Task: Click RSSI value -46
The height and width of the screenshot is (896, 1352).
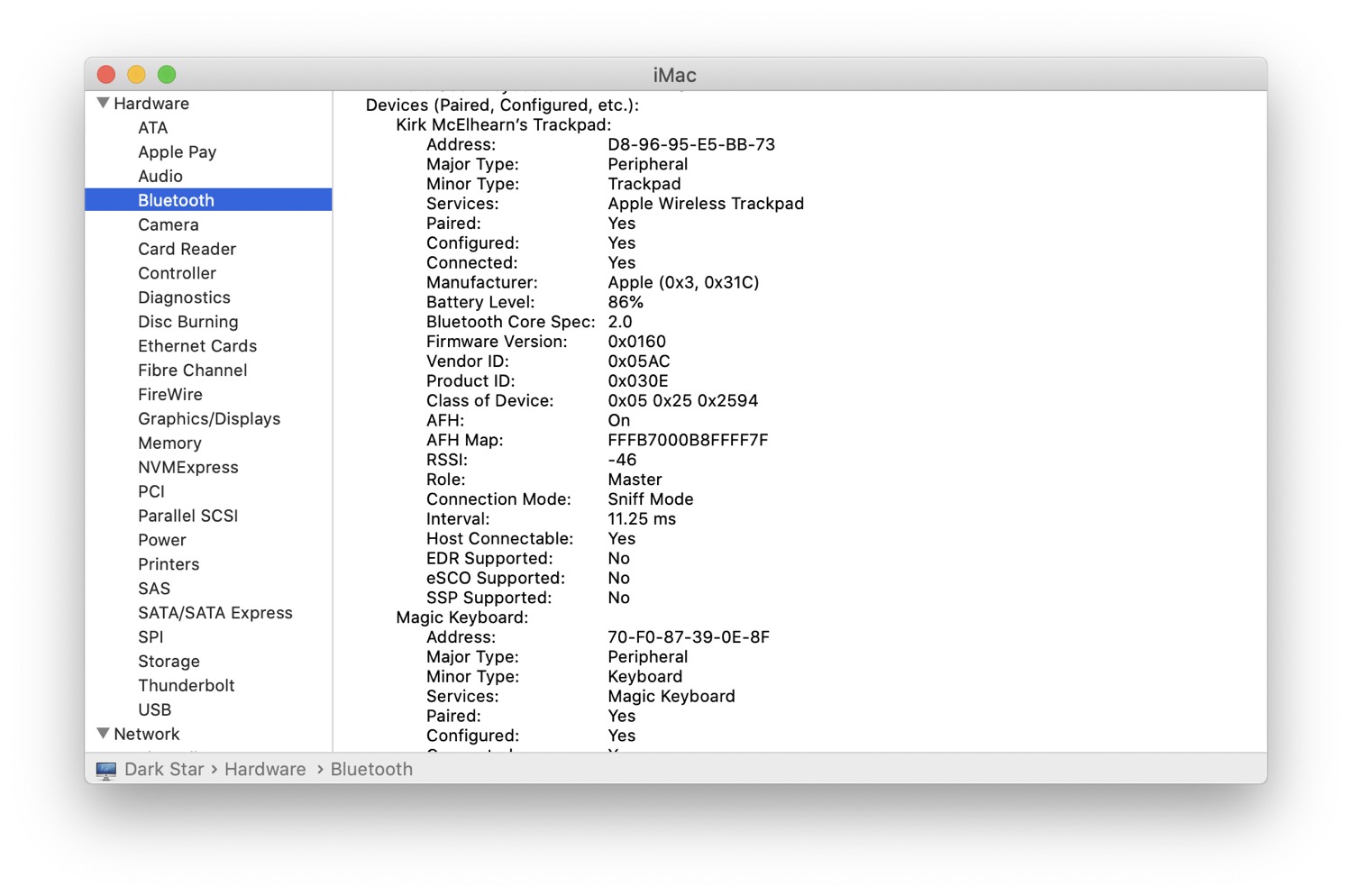Action: point(622,461)
